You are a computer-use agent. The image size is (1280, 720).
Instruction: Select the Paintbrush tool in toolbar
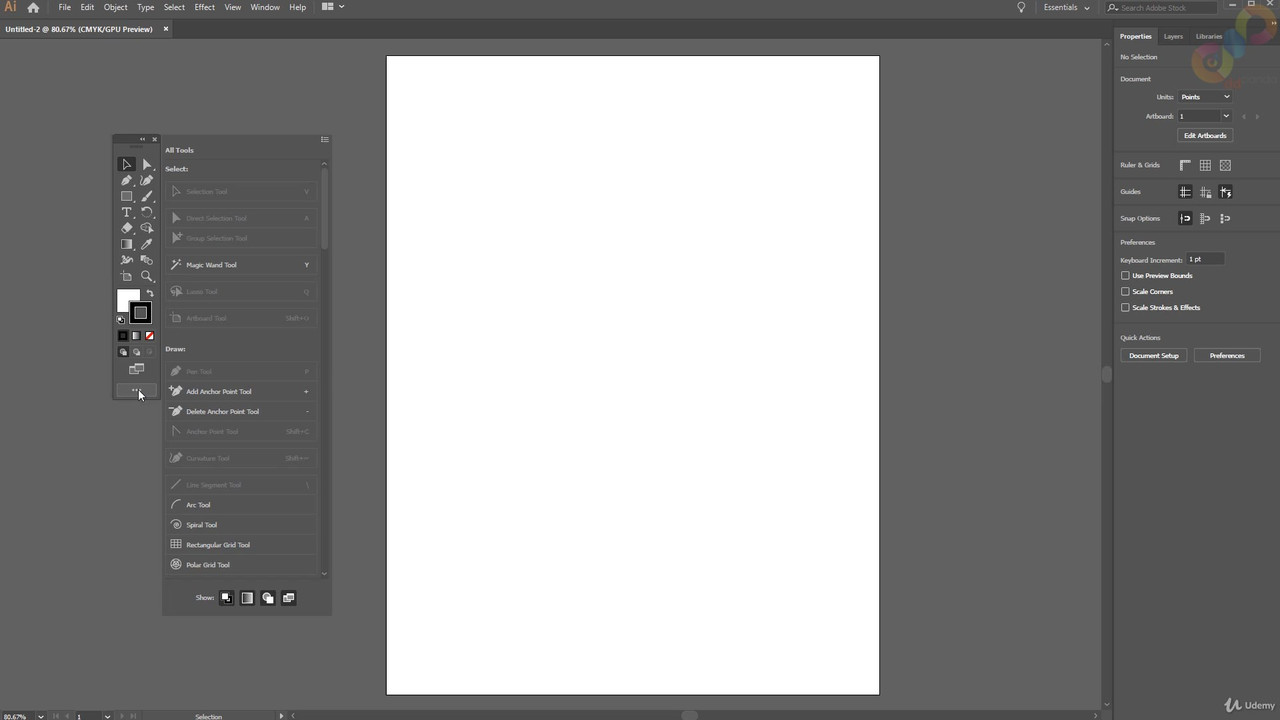pyautogui.click(x=147, y=196)
